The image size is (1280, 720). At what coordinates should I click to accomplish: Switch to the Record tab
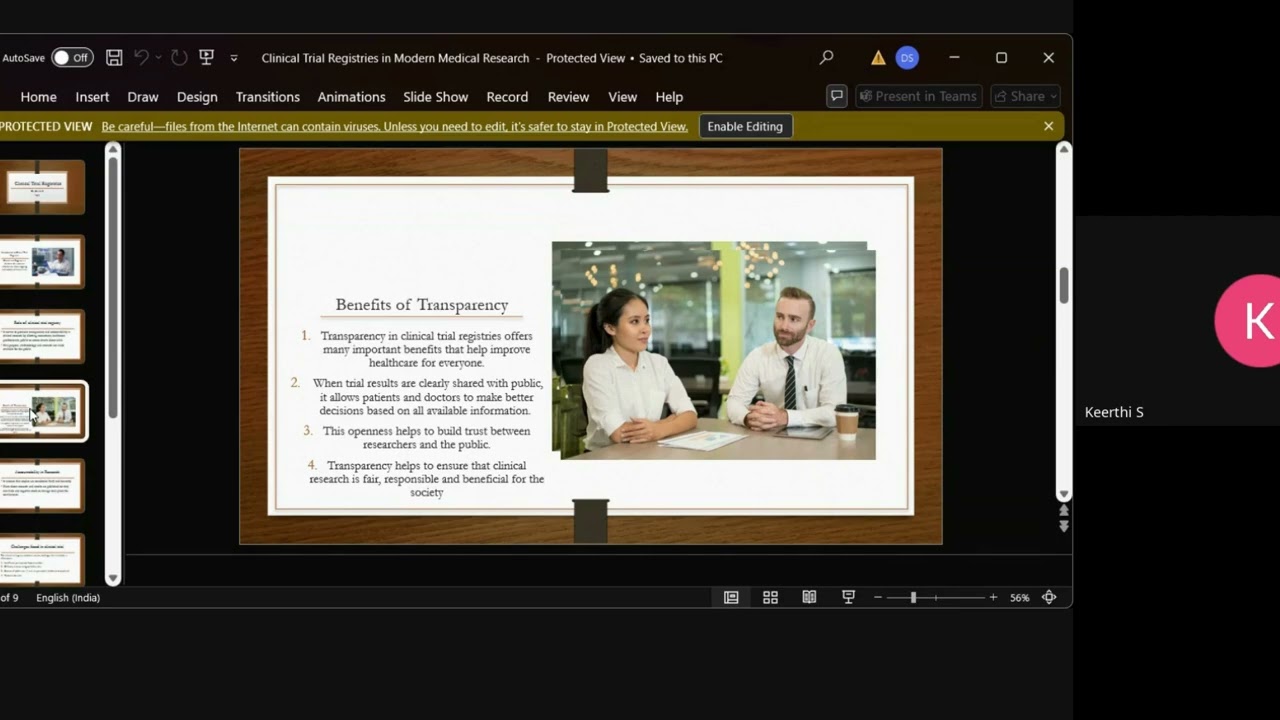[x=507, y=97]
